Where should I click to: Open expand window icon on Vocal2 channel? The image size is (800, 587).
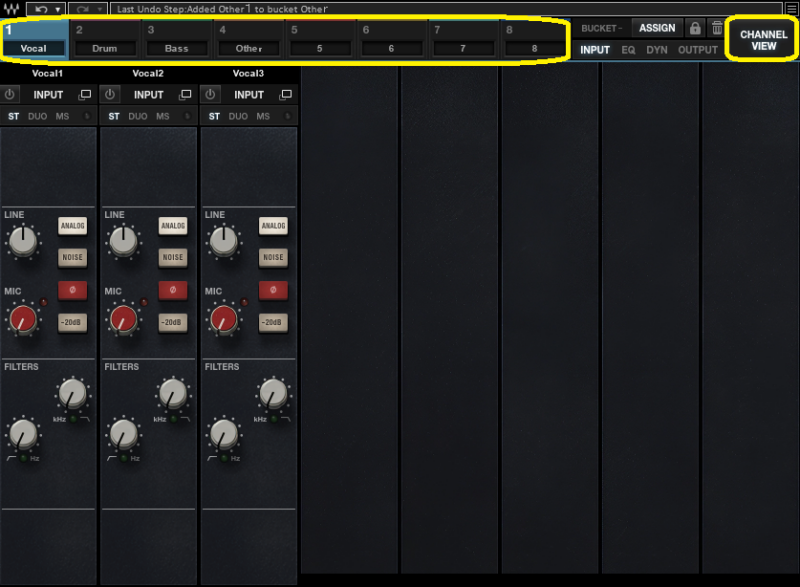click(x=185, y=95)
